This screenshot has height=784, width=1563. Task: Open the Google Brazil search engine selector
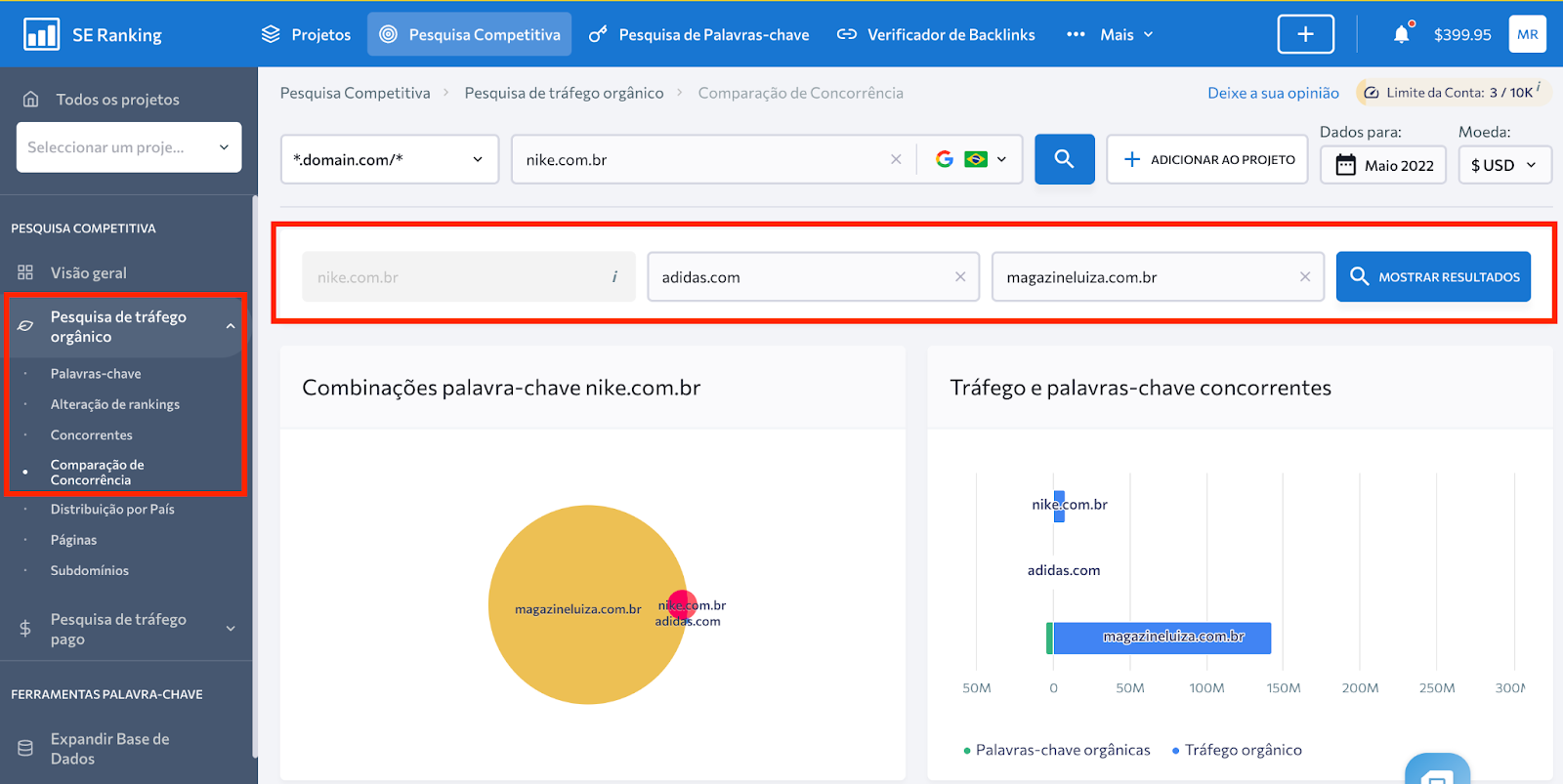(970, 159)
